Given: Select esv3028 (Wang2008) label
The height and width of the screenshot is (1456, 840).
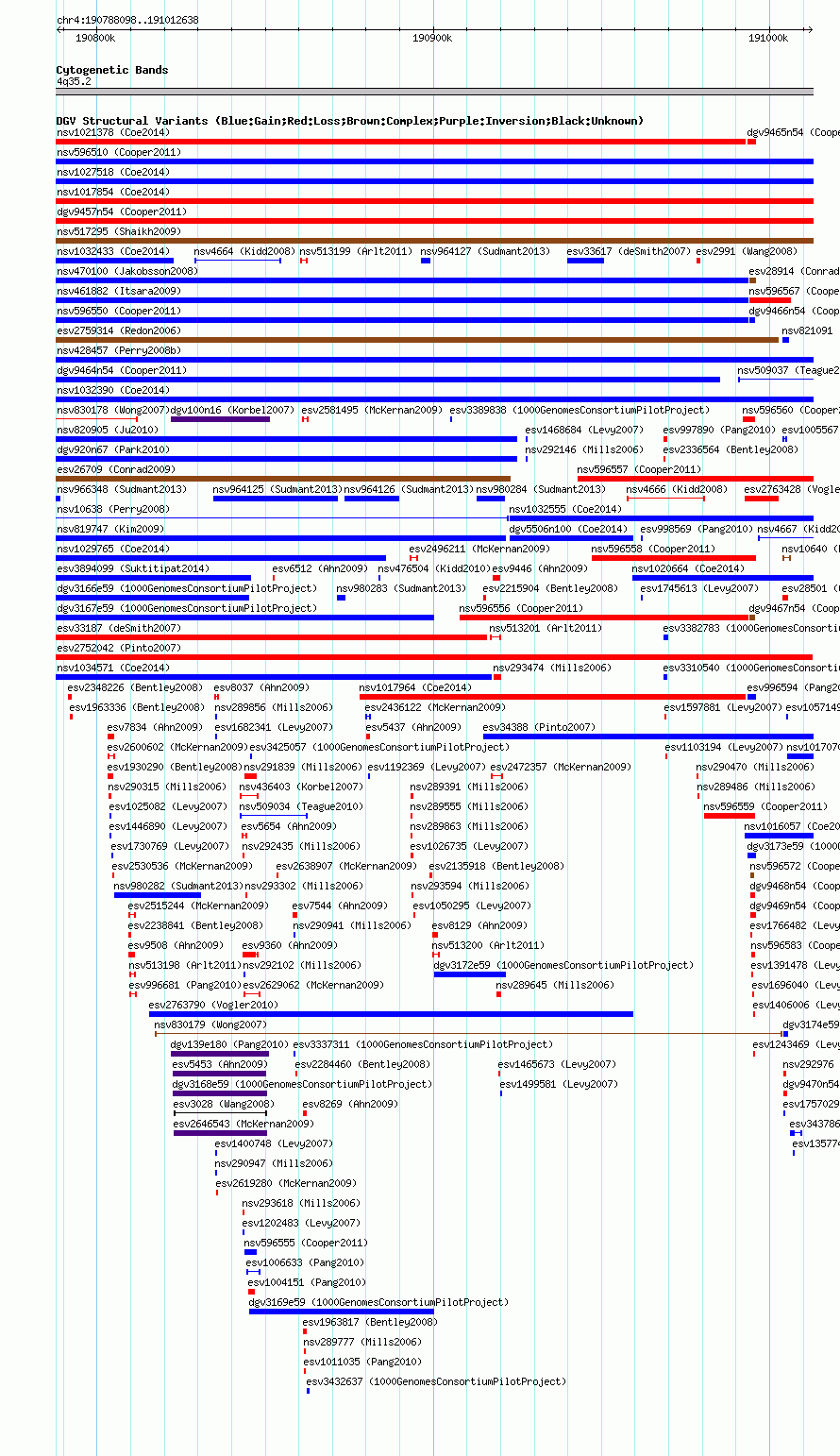Looking at the screenshot, I should click(224, 1104).
